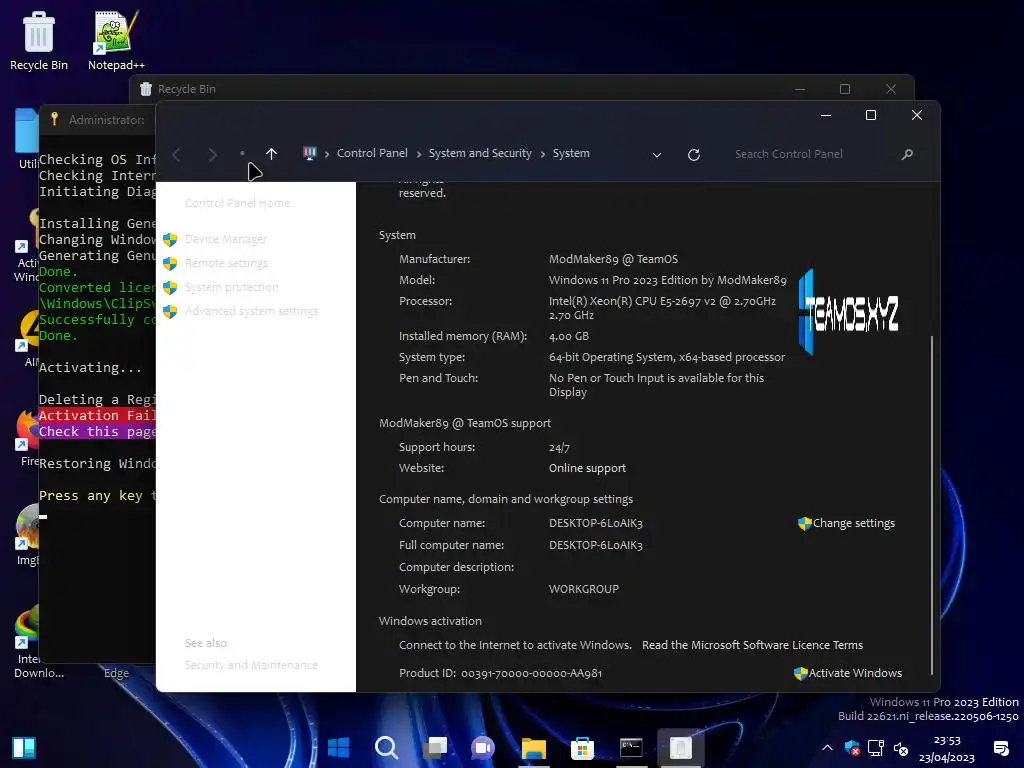Click the shield icon beside Device Manager

[170, 240]
